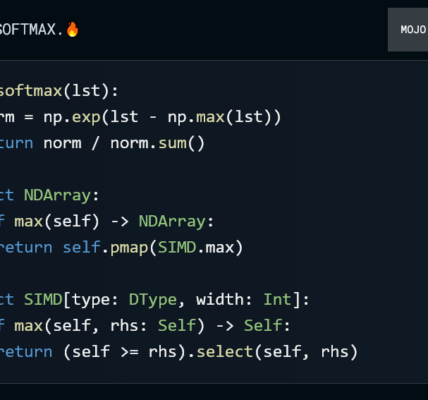Screen dimensions: 428x400
Task: Click the SOFTMAX file title text
Action: point(31,30)
